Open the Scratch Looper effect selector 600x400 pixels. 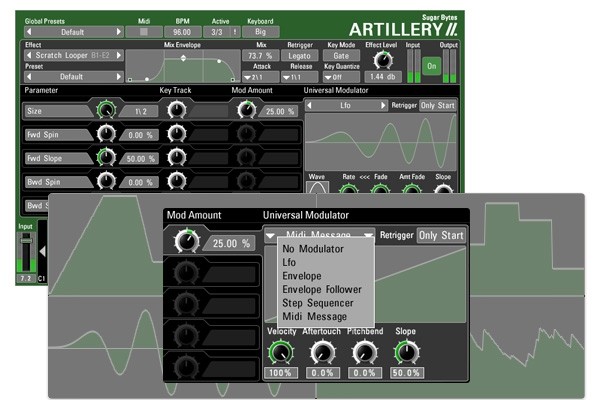tap(73, 55)
